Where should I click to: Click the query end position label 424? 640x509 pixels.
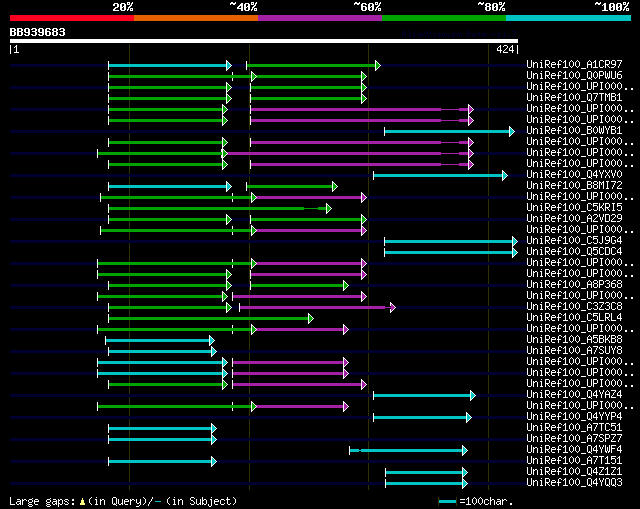click(505, 49)
